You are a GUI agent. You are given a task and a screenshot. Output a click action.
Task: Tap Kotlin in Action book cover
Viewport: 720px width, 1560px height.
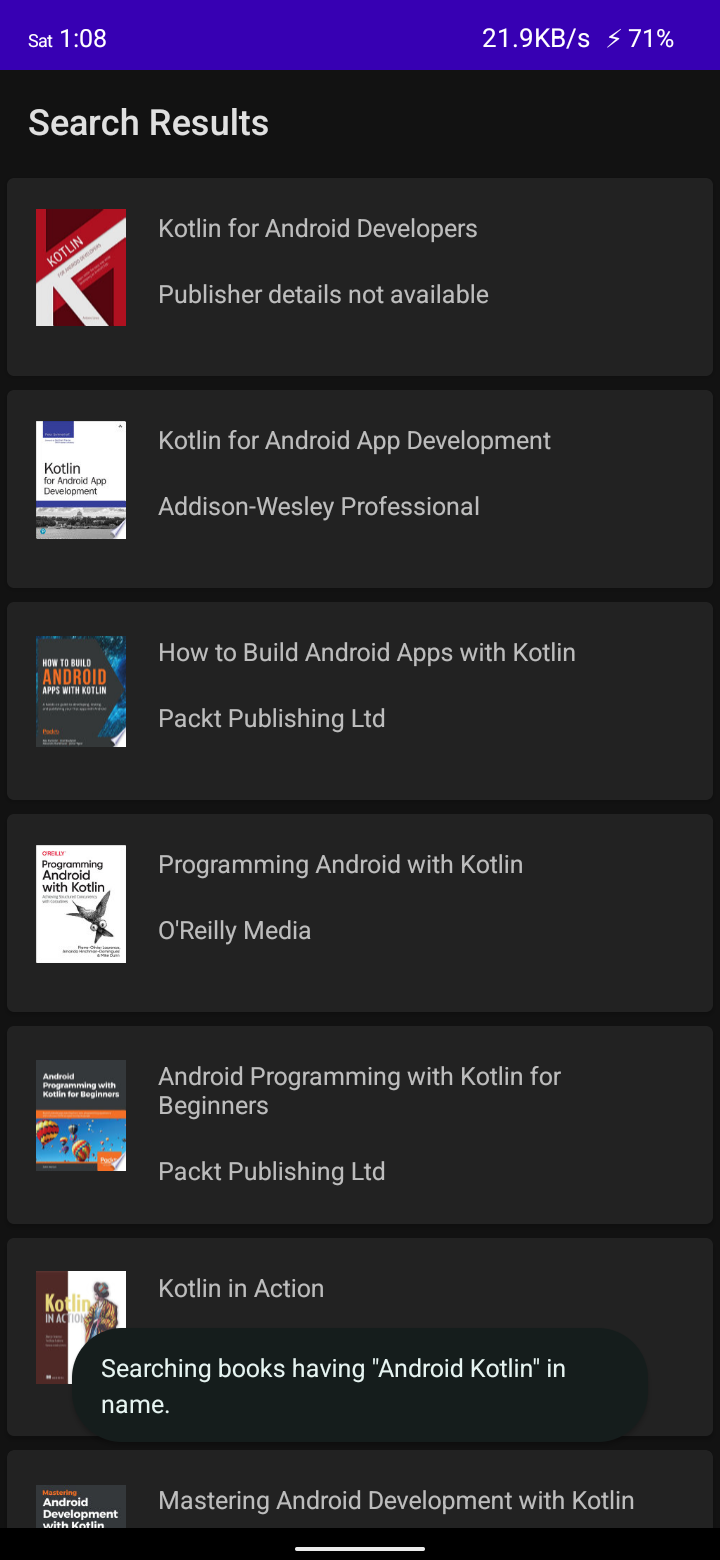(x=81, y=1327)
